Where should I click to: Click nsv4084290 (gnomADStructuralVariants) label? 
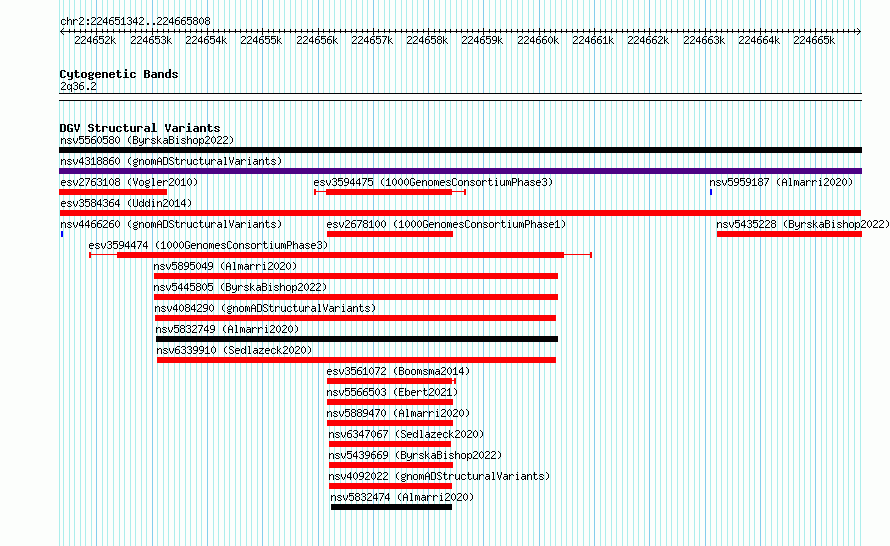coord(265,308)
